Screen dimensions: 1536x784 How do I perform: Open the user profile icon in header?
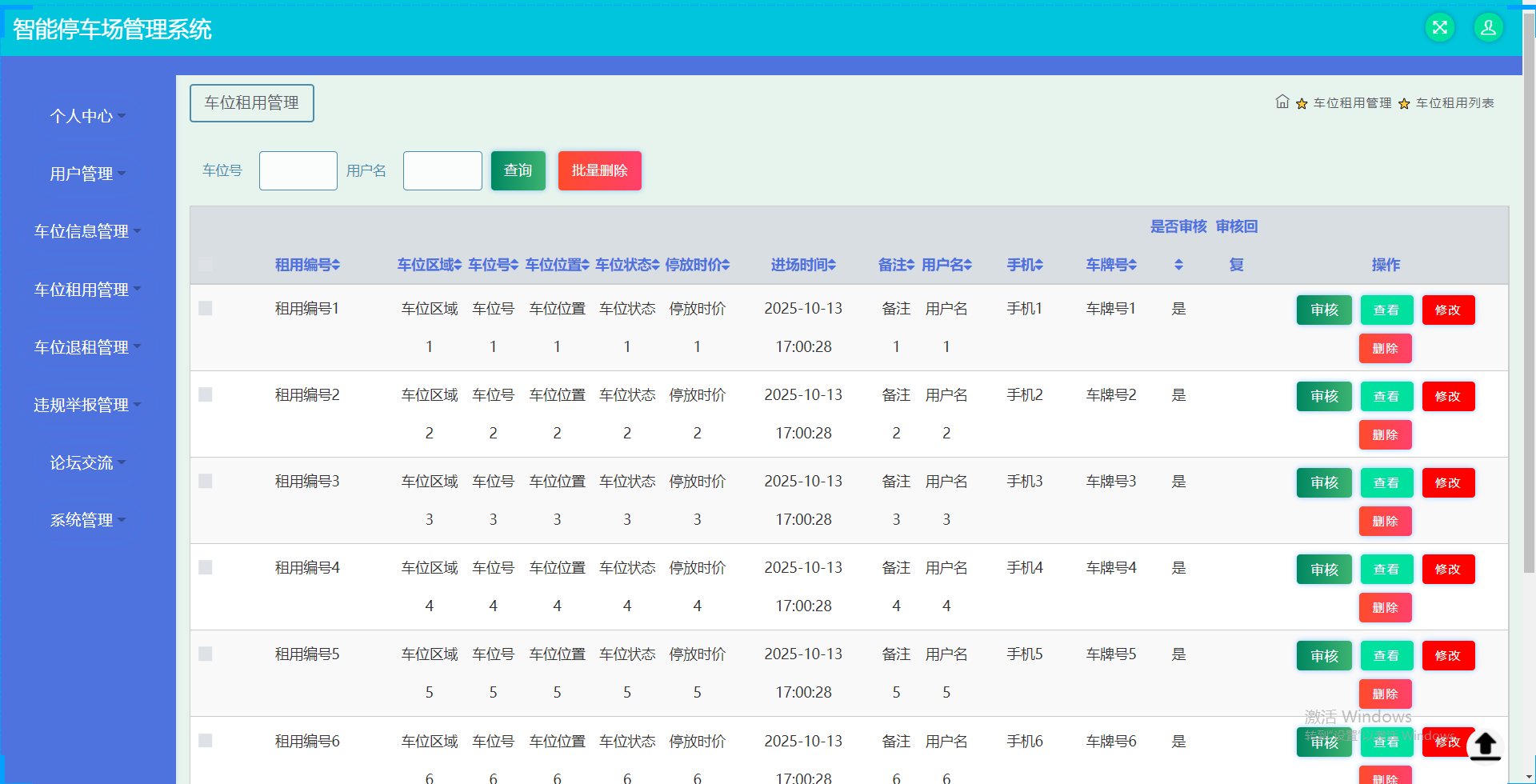(1489, 26)
